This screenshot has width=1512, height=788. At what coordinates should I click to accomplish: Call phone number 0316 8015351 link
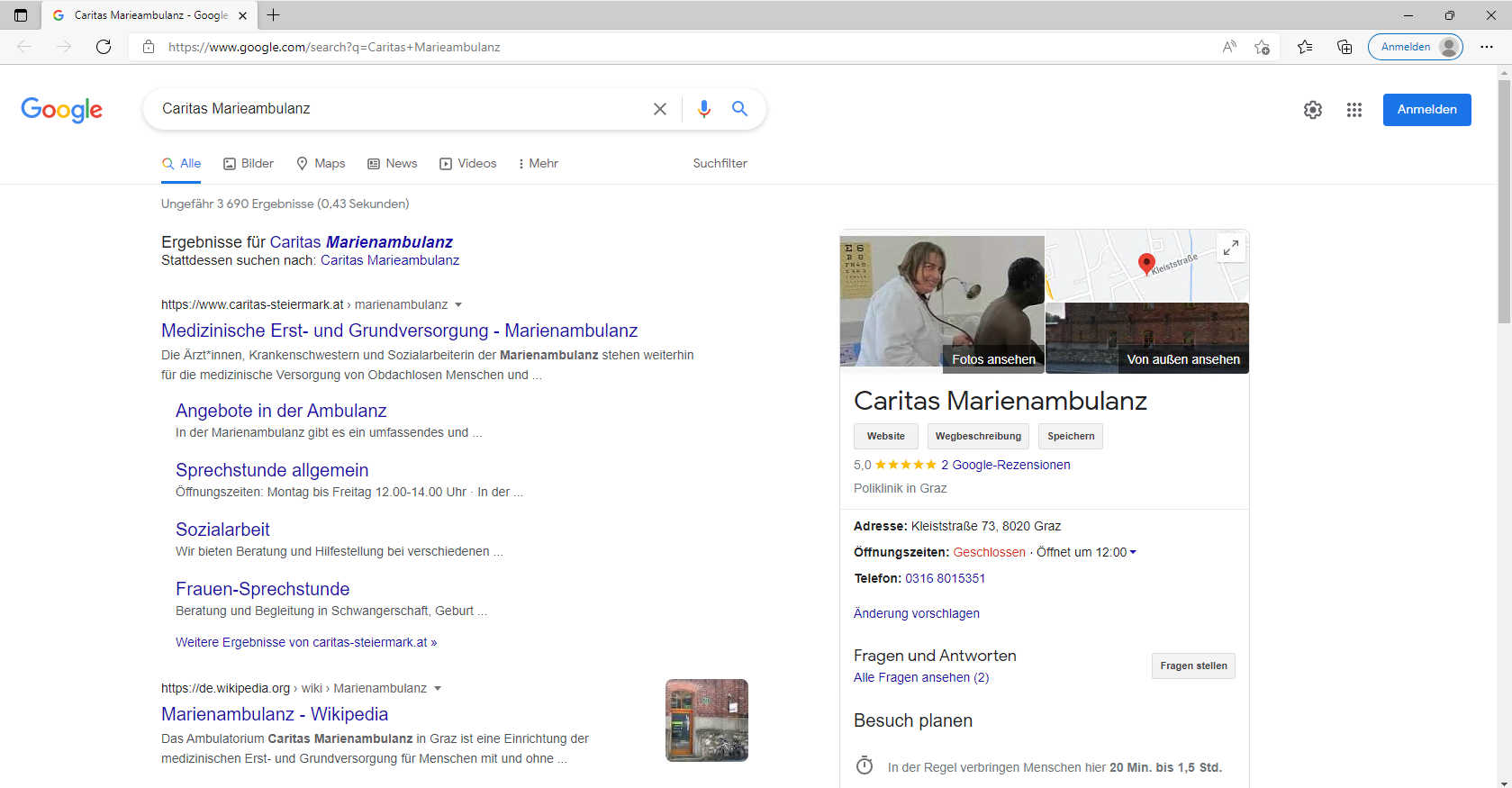click(x=945, y=578)
